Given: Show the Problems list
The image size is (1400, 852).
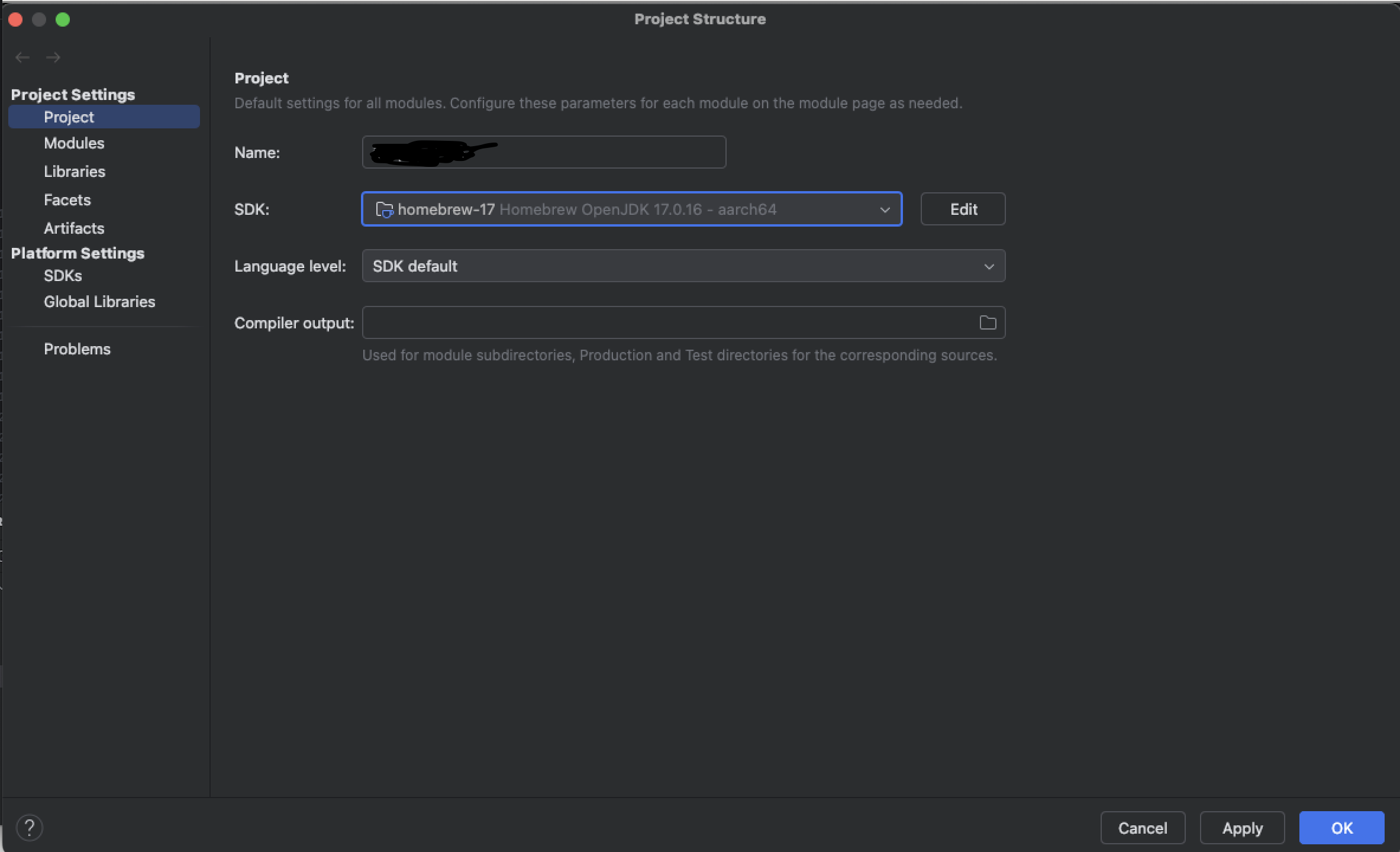Looking at the screenshot, I should point(77,349).
